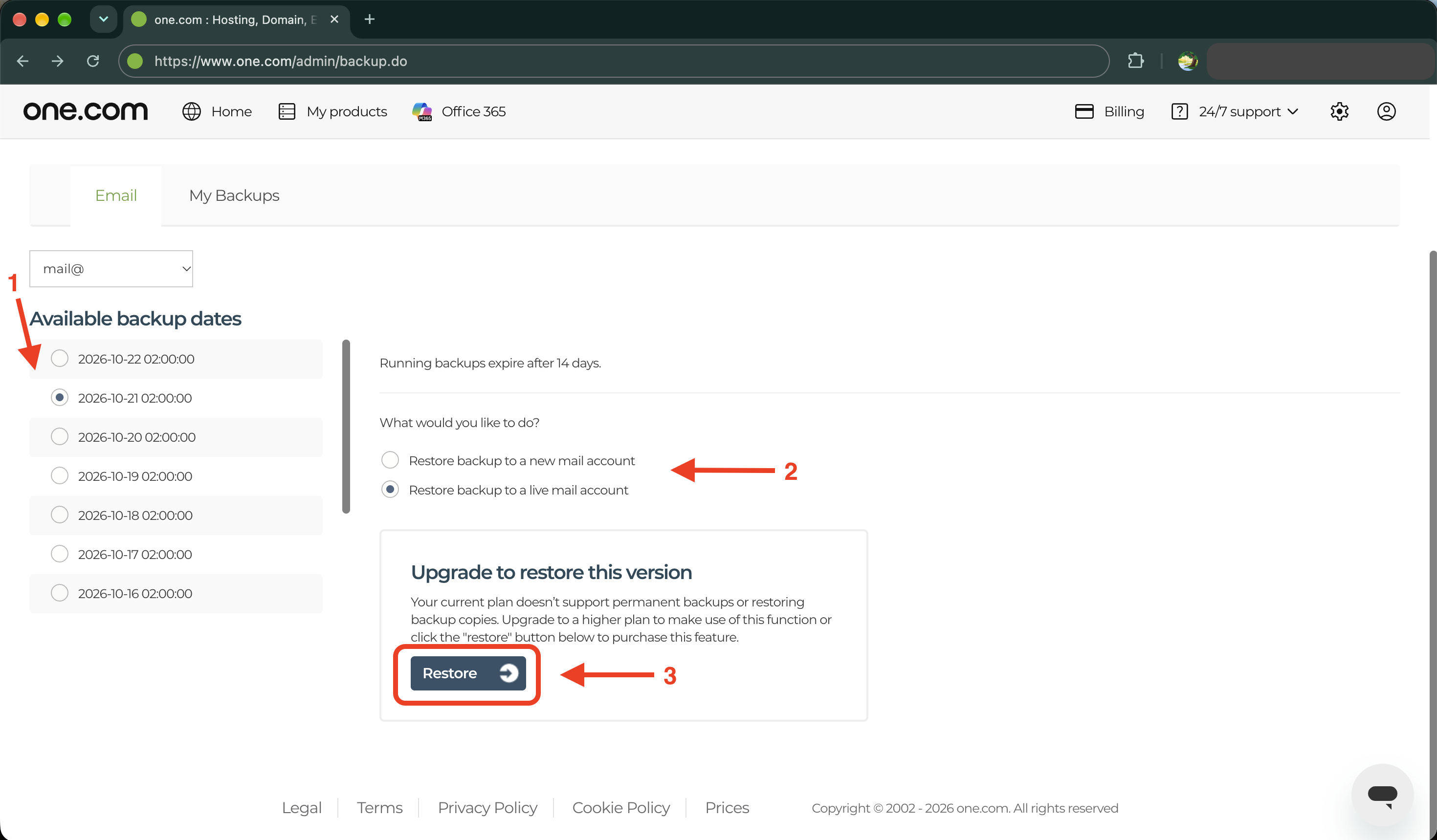This screenshot has height=840, width=1437.
Task: Click the browser back arrow
Action: pyautogui.click(x=23, y=61)
